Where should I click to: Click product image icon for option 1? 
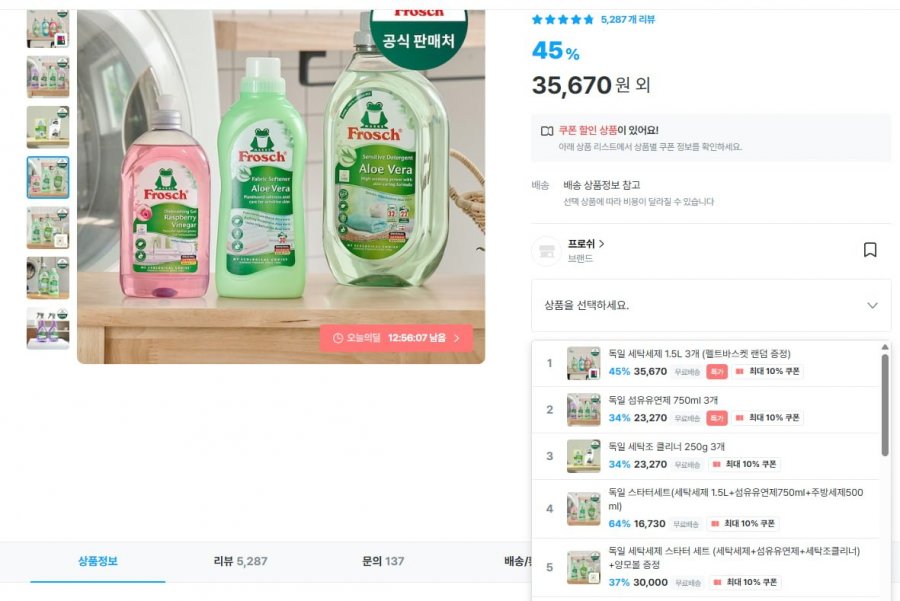pos(583,363)
